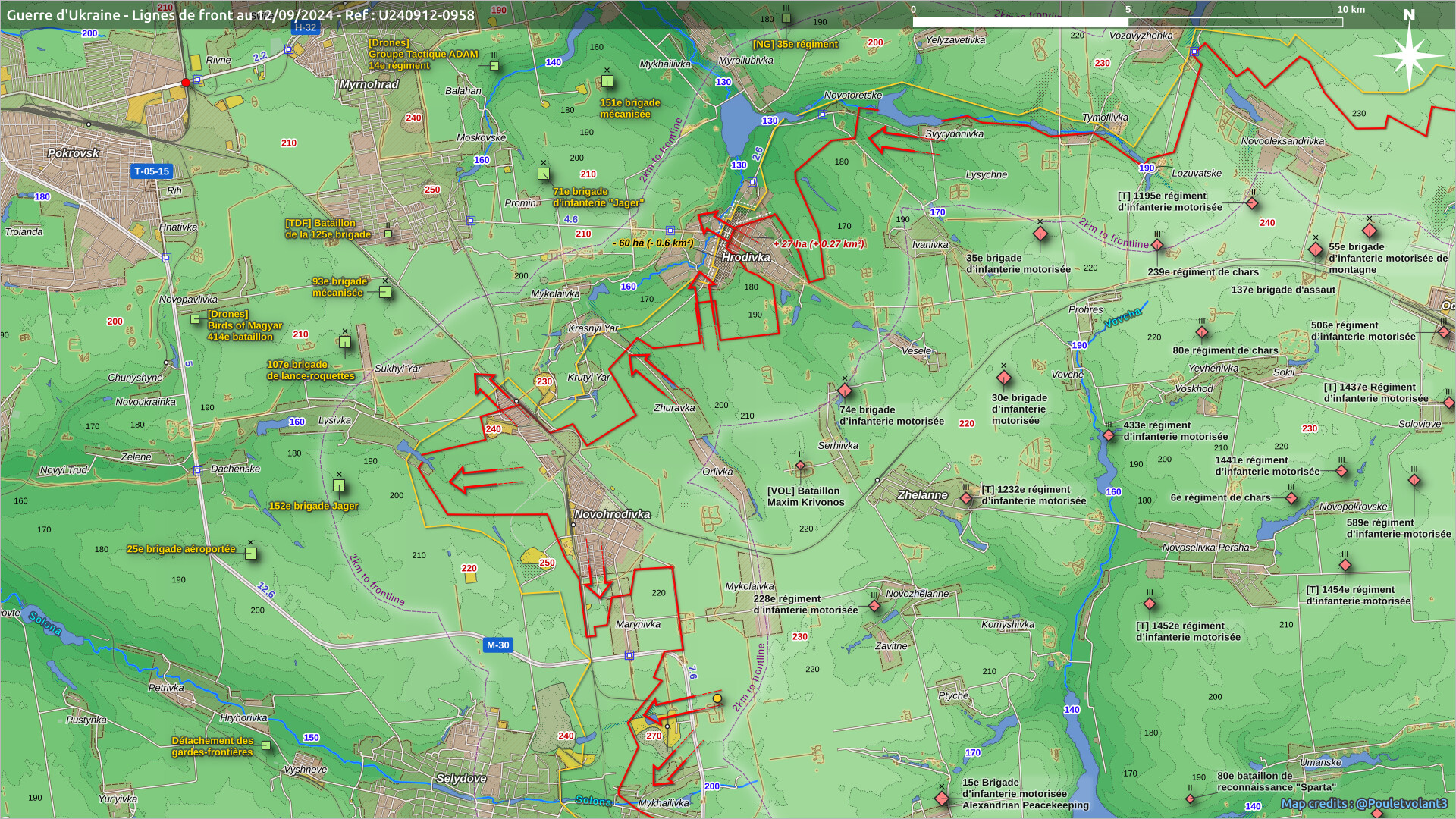Select the 30e brigade motorisée red diamond

coord(1004,378)
